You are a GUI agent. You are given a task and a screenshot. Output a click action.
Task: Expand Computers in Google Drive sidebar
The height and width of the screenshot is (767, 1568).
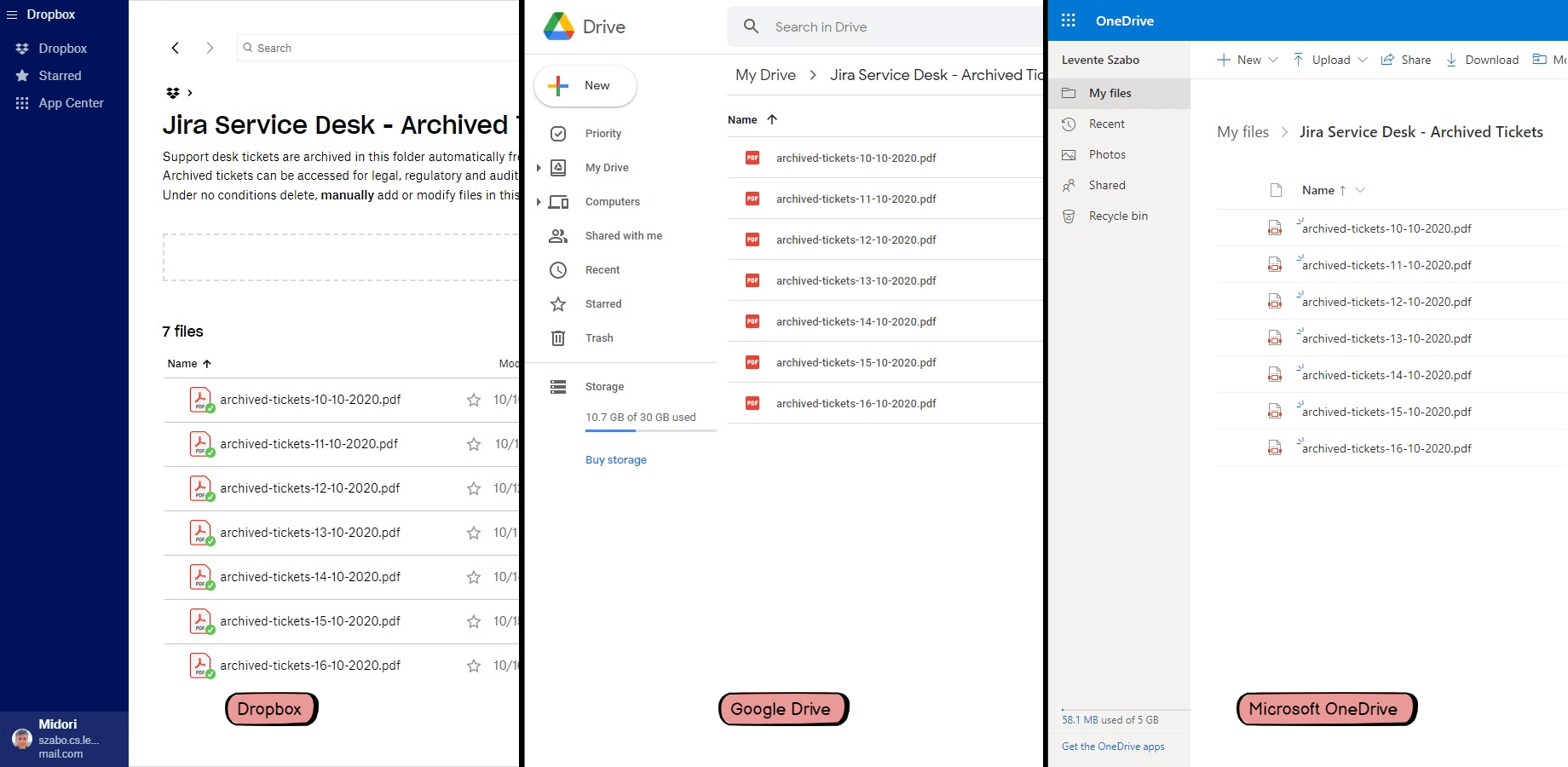pyautogui.click(x=538, y=202)
